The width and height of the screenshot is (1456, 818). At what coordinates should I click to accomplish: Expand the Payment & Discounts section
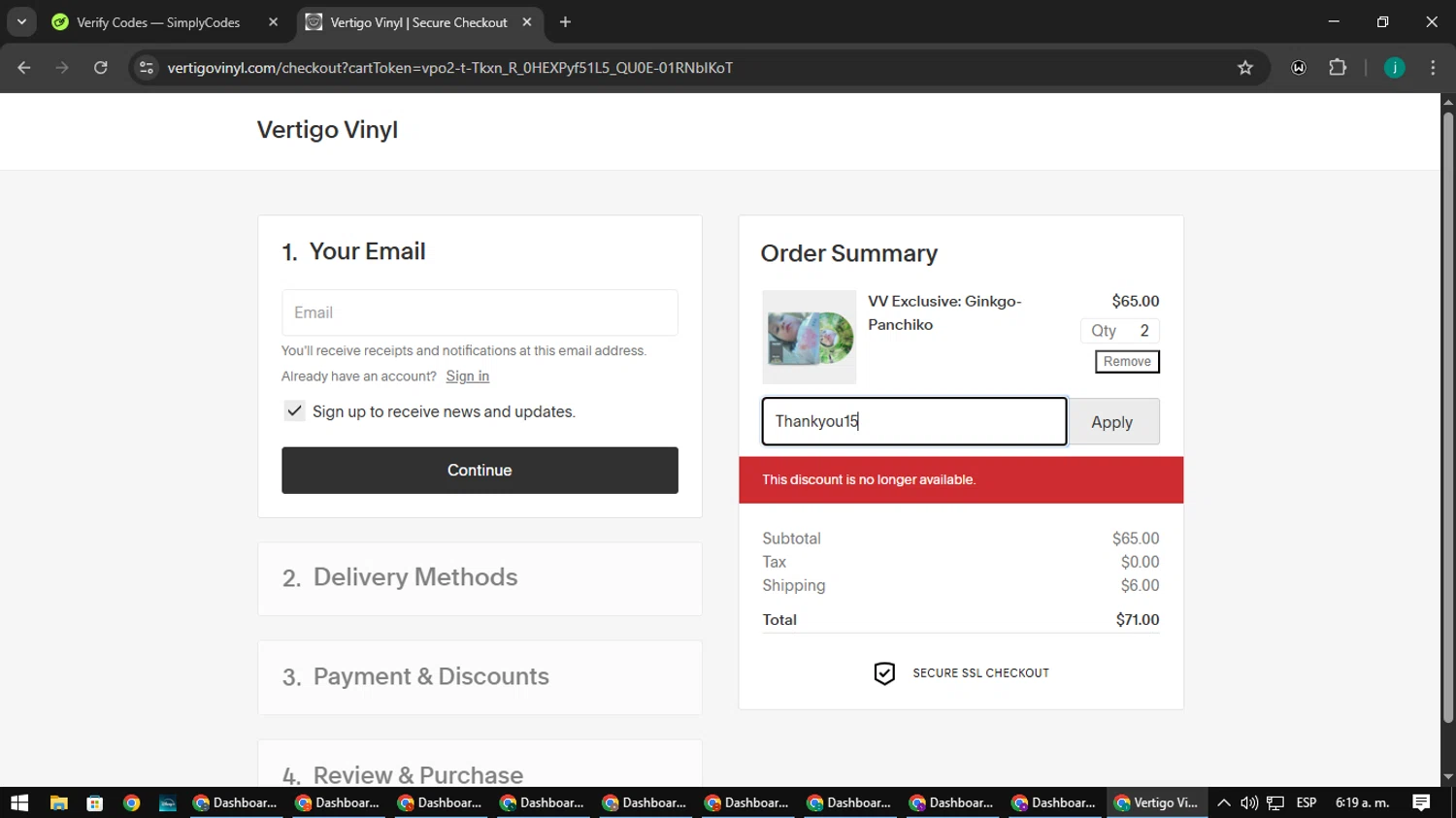(x=480, y=677)
